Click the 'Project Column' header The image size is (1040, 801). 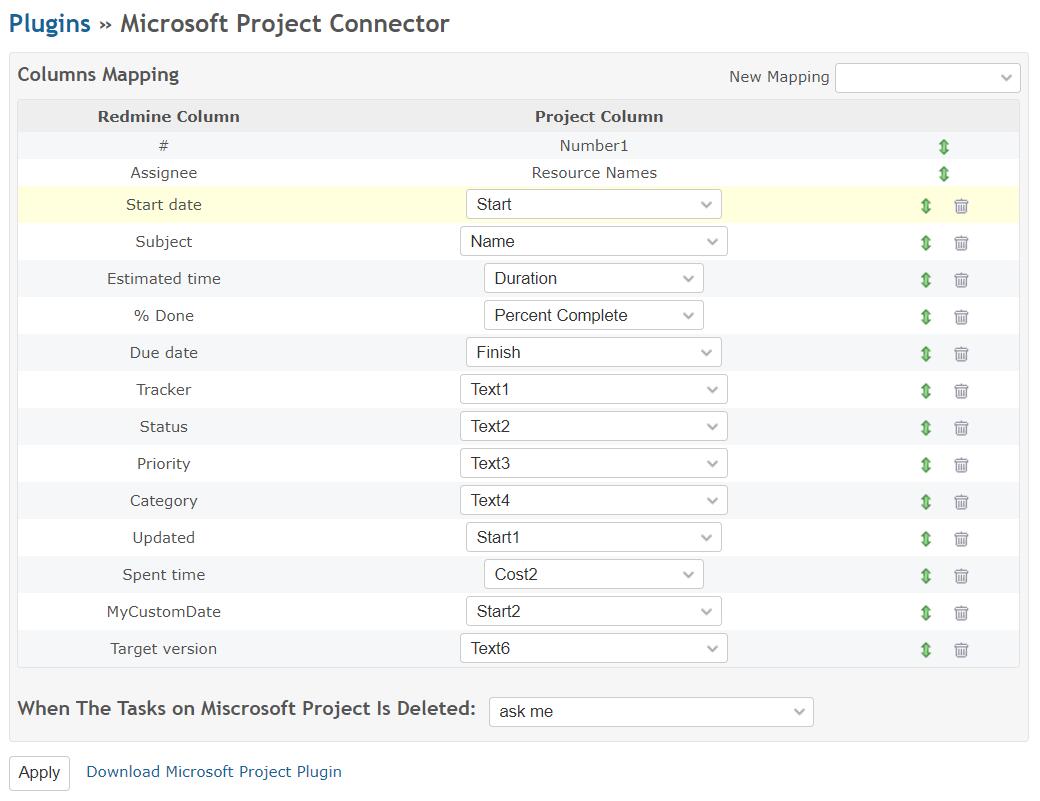tap(599, 117)
